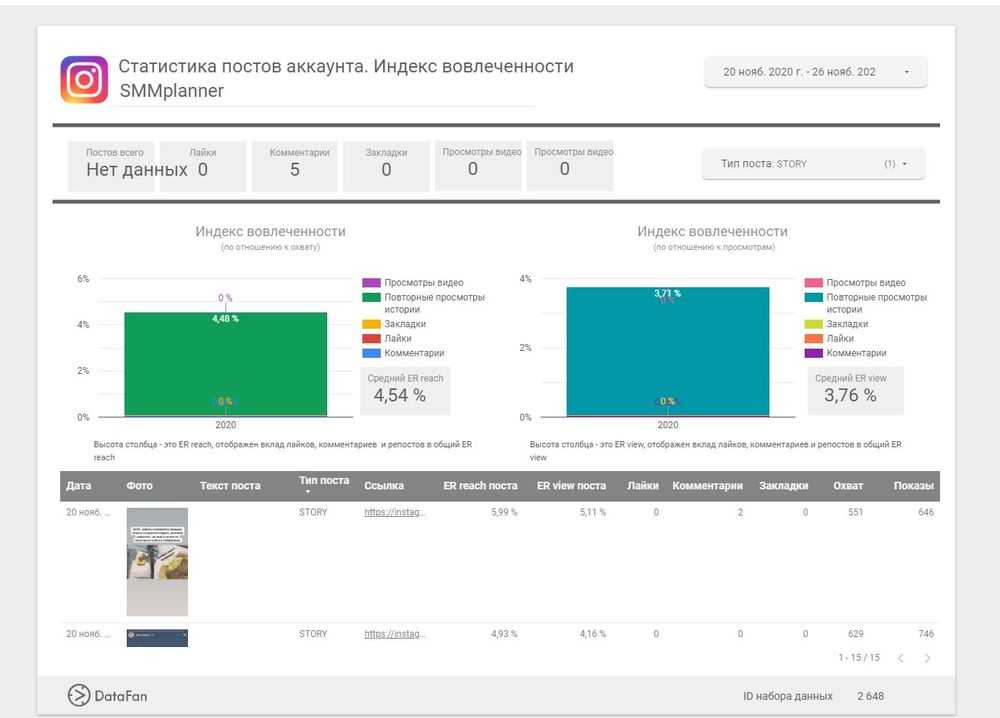Click the note starting Высота столбца - это ER reach
1000x718 pixels.
coord(283,451)
